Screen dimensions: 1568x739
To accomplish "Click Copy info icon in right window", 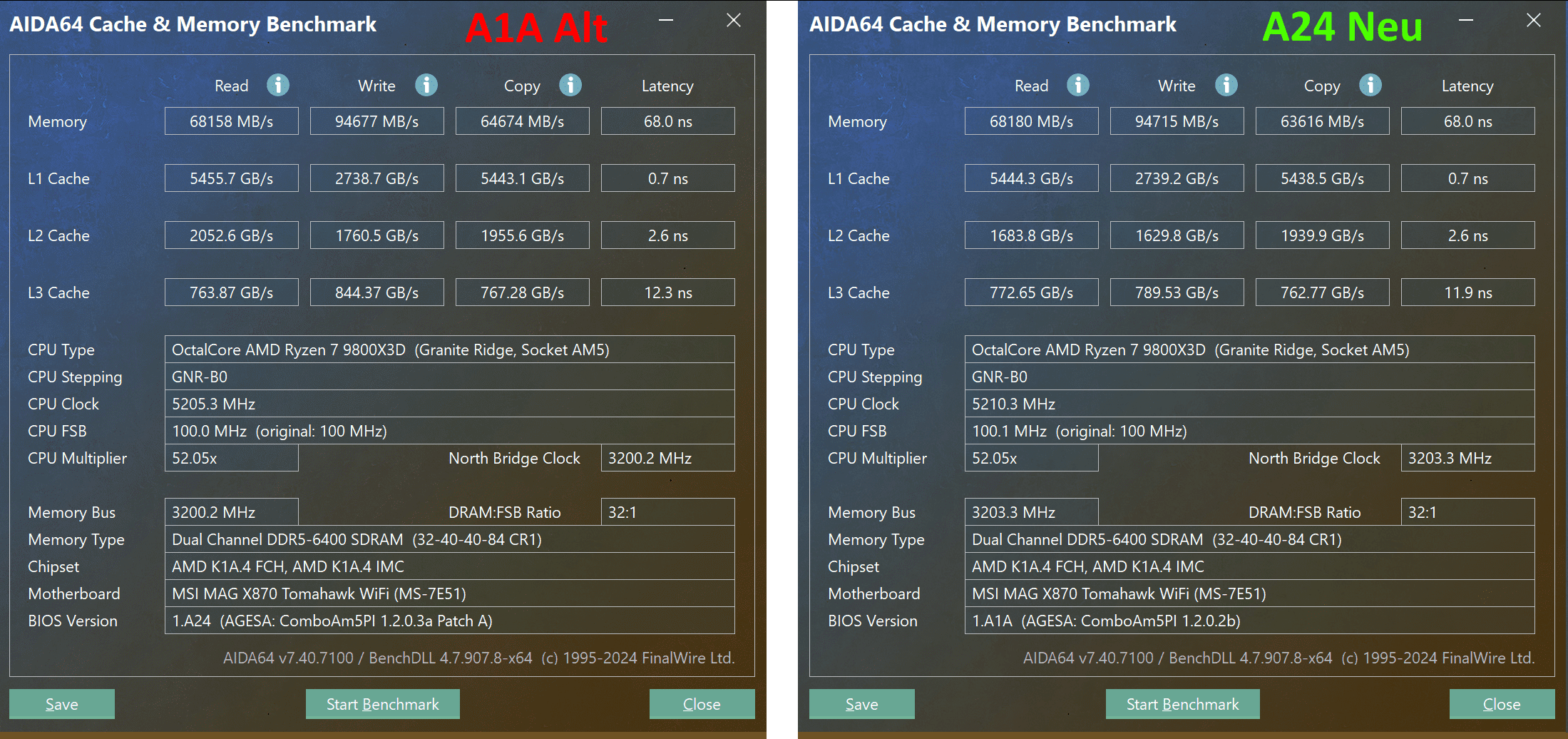I will pos(1370,86).
